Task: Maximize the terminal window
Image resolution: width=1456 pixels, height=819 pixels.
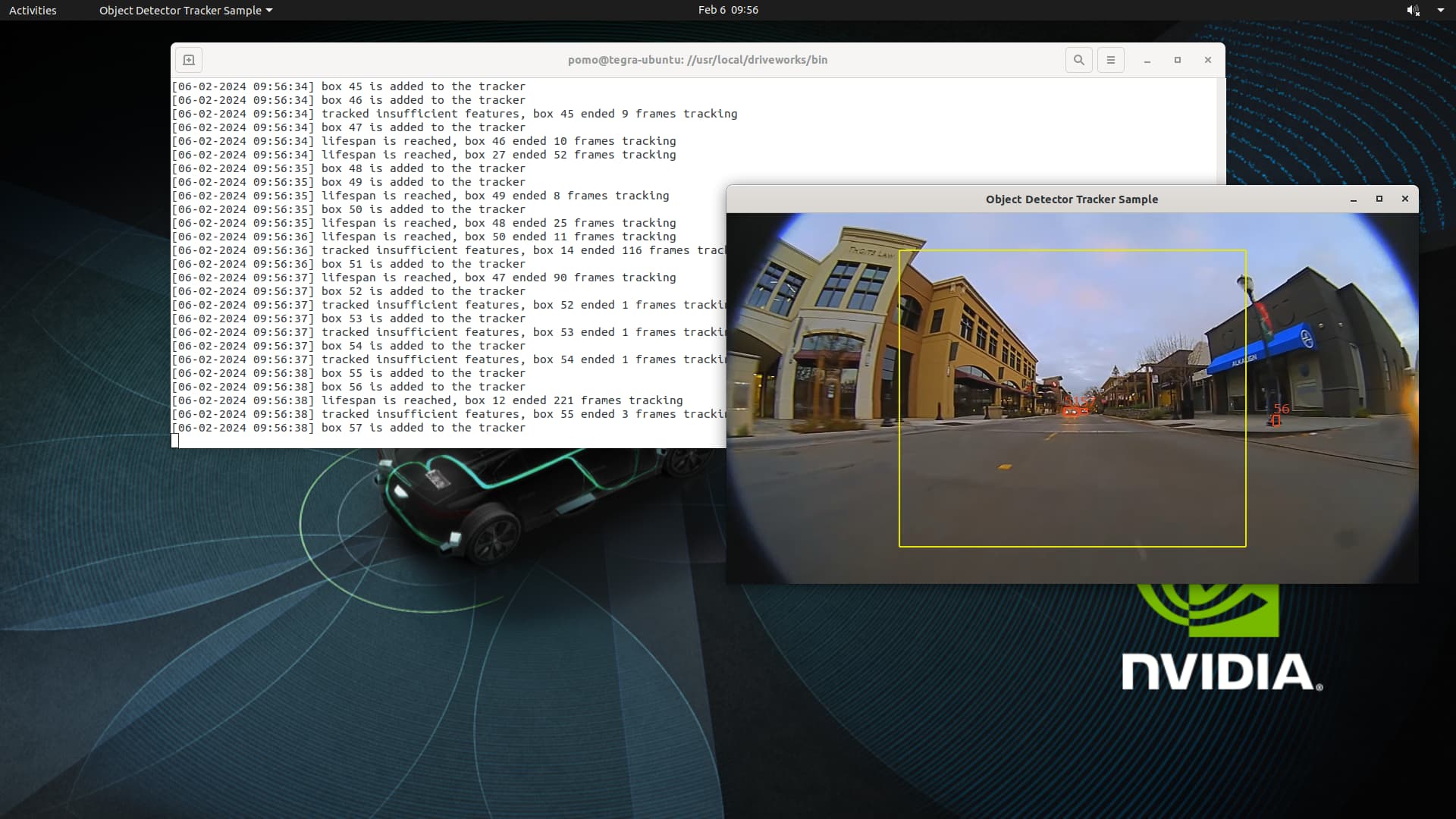Action: [1178, 60]
